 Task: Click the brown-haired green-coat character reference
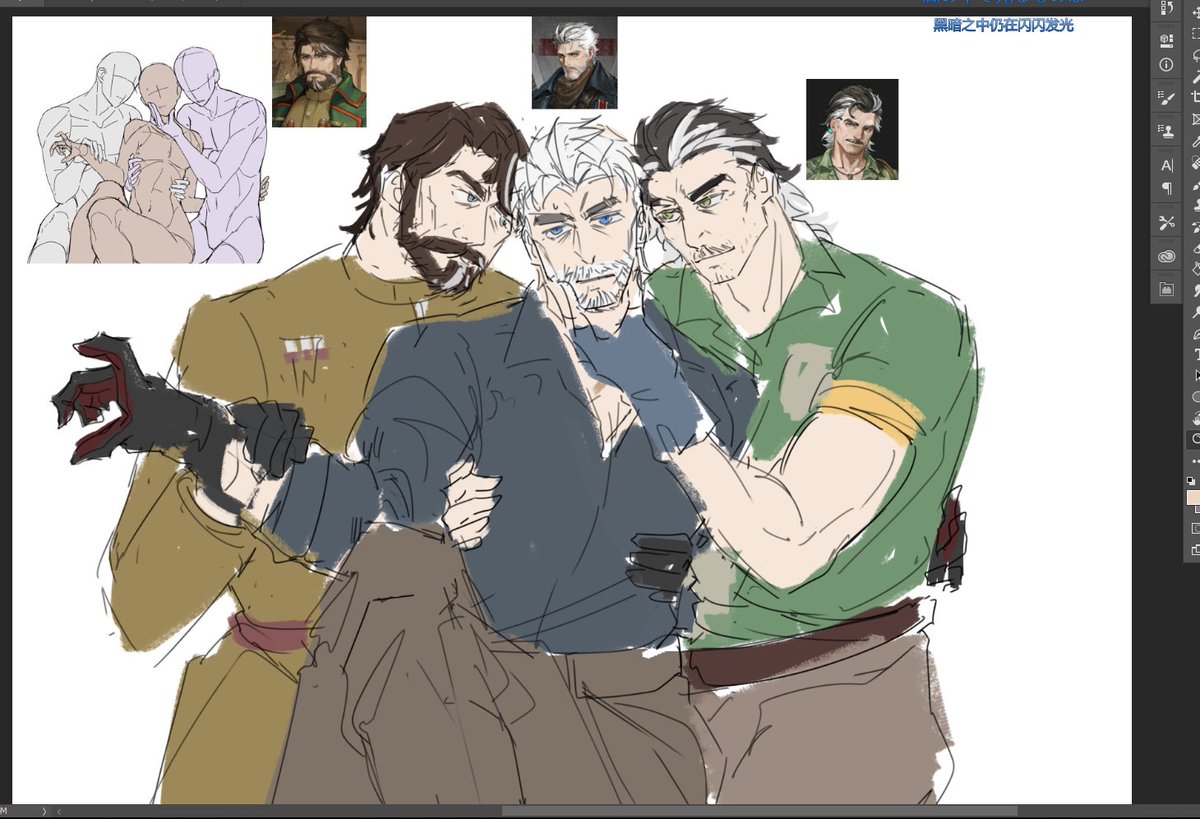point(319,71)
